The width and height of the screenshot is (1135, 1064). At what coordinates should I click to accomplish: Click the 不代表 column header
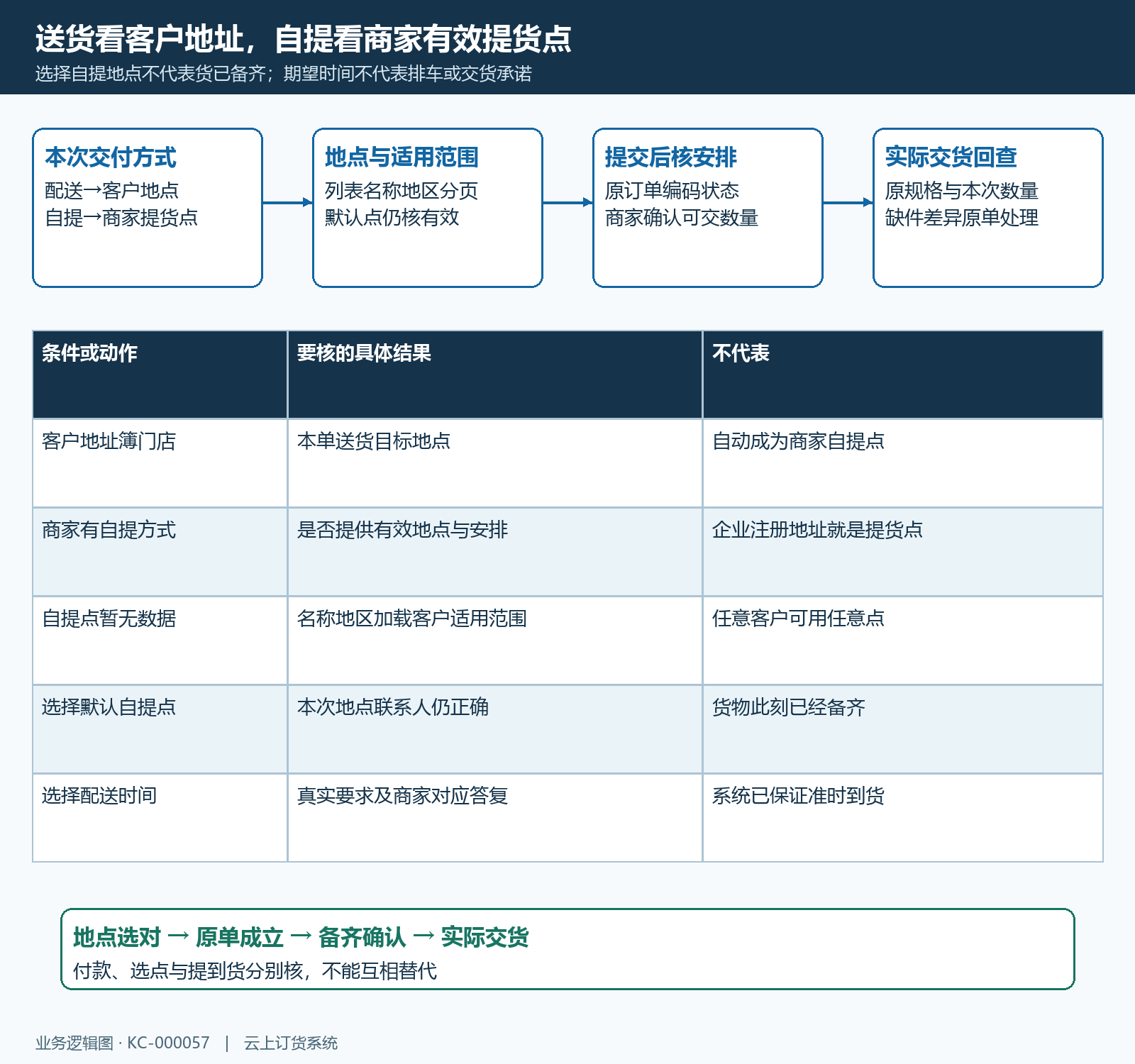903,375
